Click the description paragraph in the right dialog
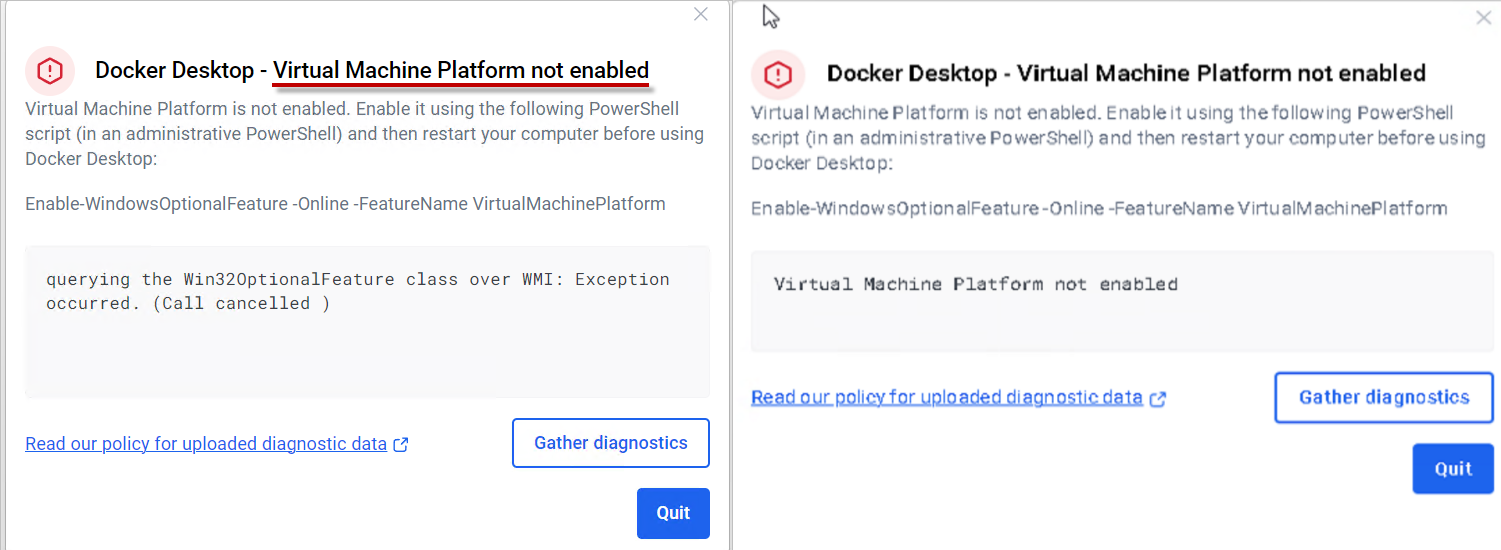 click(1117, 138)
